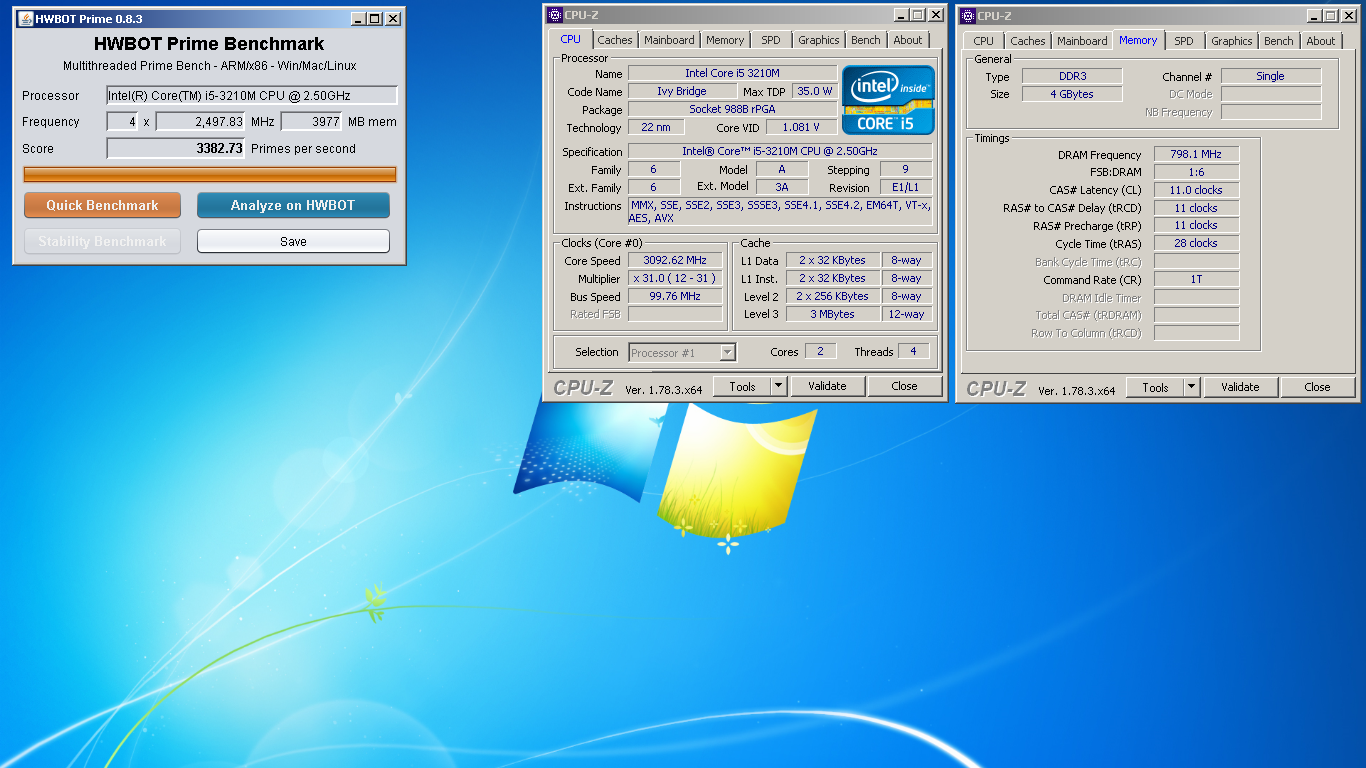
Task: Click the 4 GBytes memory size value
Action: pyautogui.click(x=1072, y=94)
